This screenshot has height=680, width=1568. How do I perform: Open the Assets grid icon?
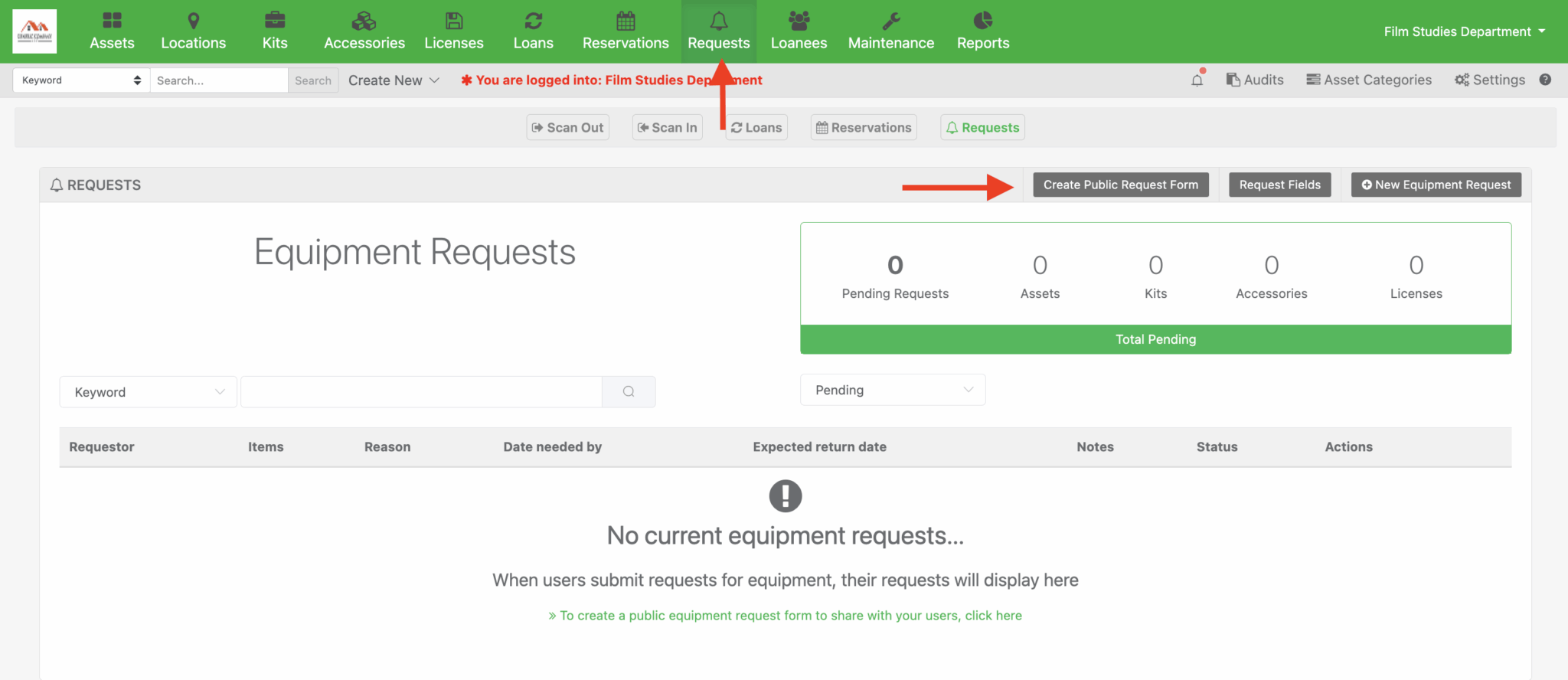[112, 21]
